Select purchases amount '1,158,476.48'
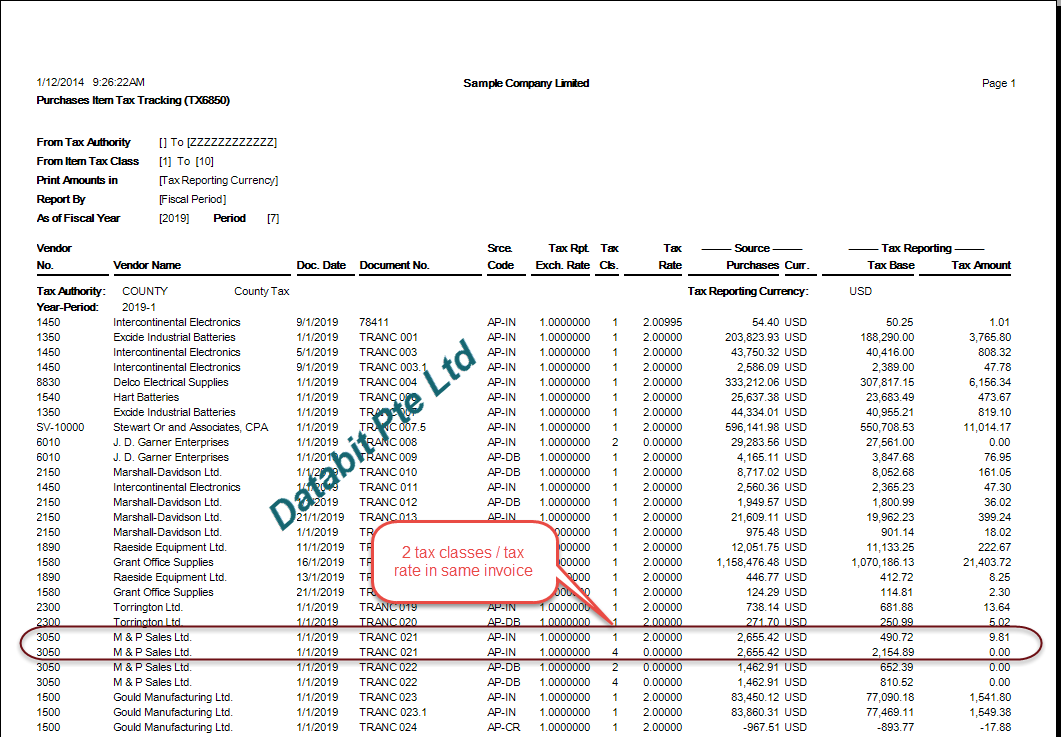 (747, 562)
